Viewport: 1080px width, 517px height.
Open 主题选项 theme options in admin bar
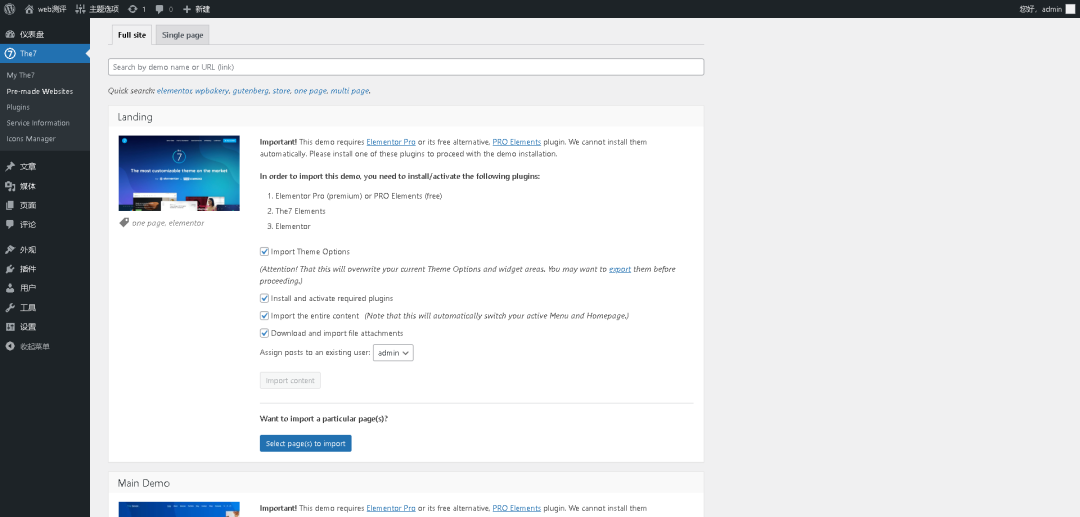(x=96, y=9)
